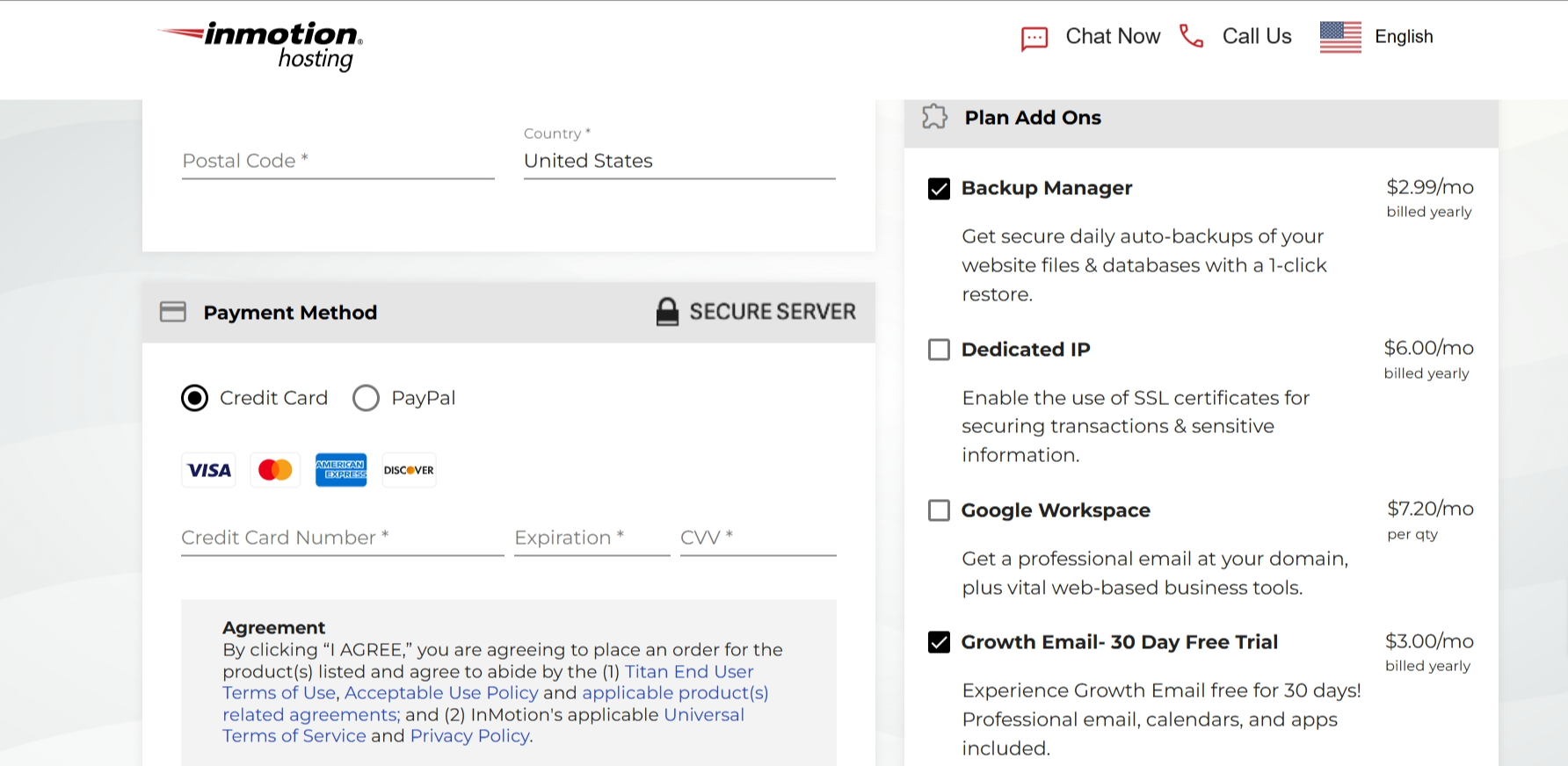Viewport: 1568px width, 766px height.
Task: Click the 'per qty' billing note
Action: coord(1412,534)
